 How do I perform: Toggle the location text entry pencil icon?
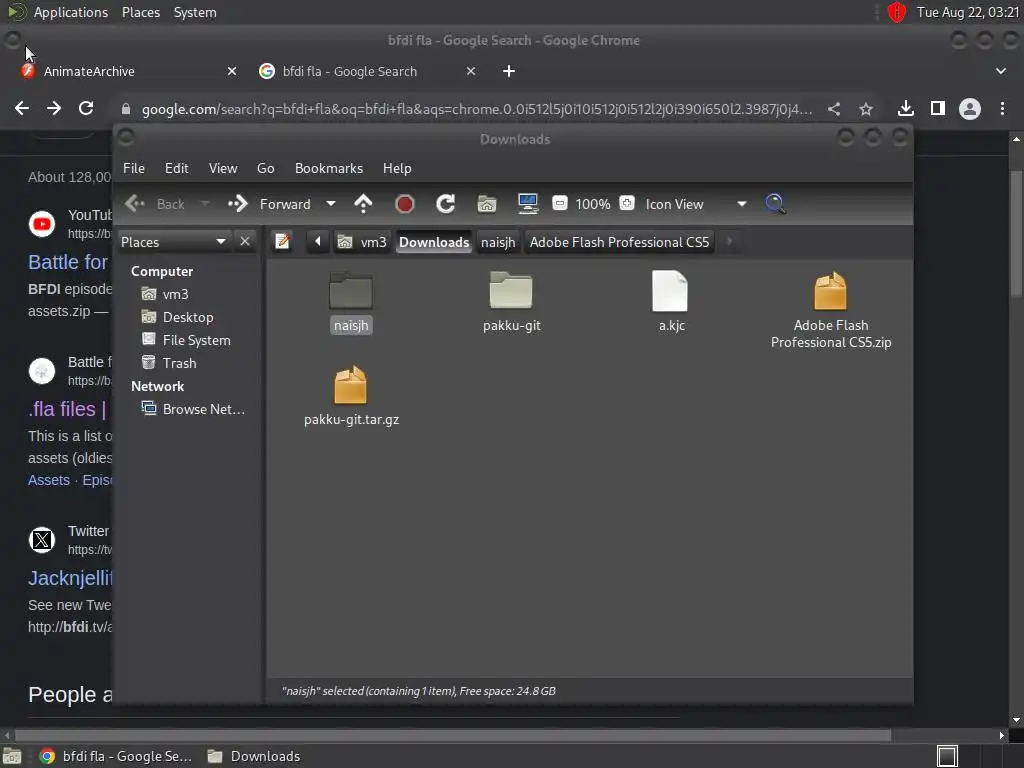click(x=282, y=242)
